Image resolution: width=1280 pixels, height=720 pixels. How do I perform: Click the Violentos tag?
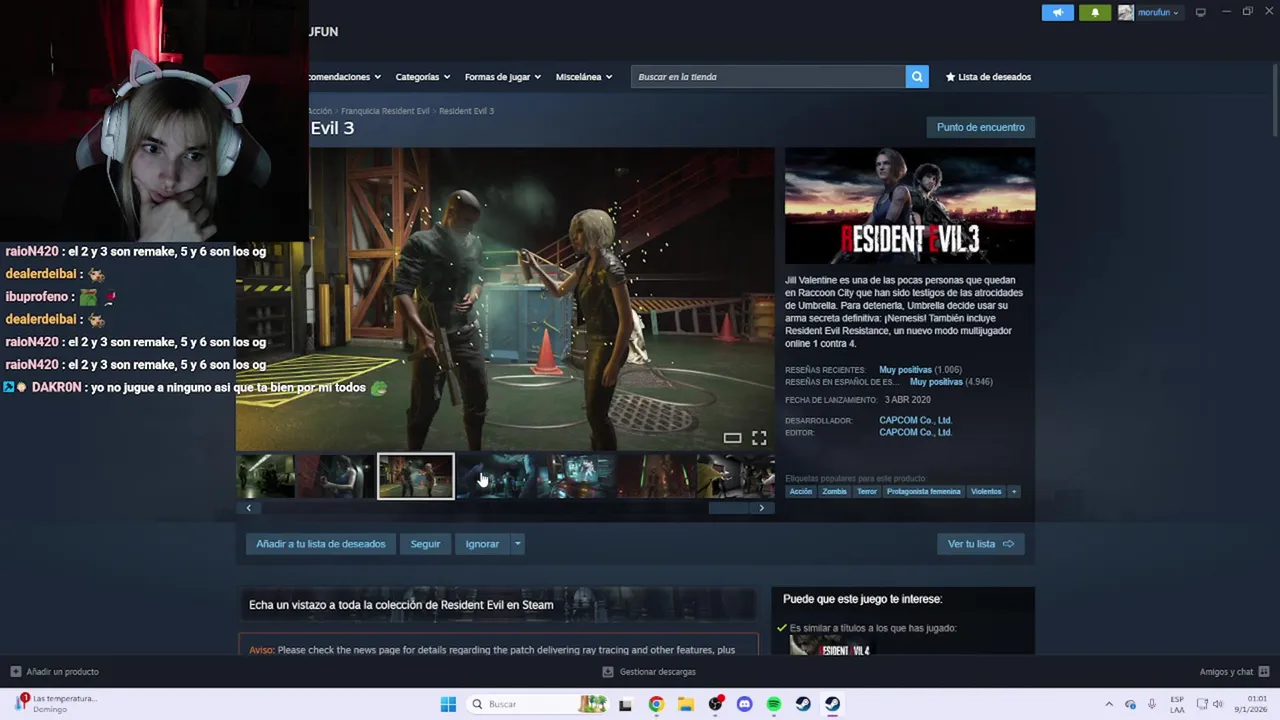(x=986, y=492)
